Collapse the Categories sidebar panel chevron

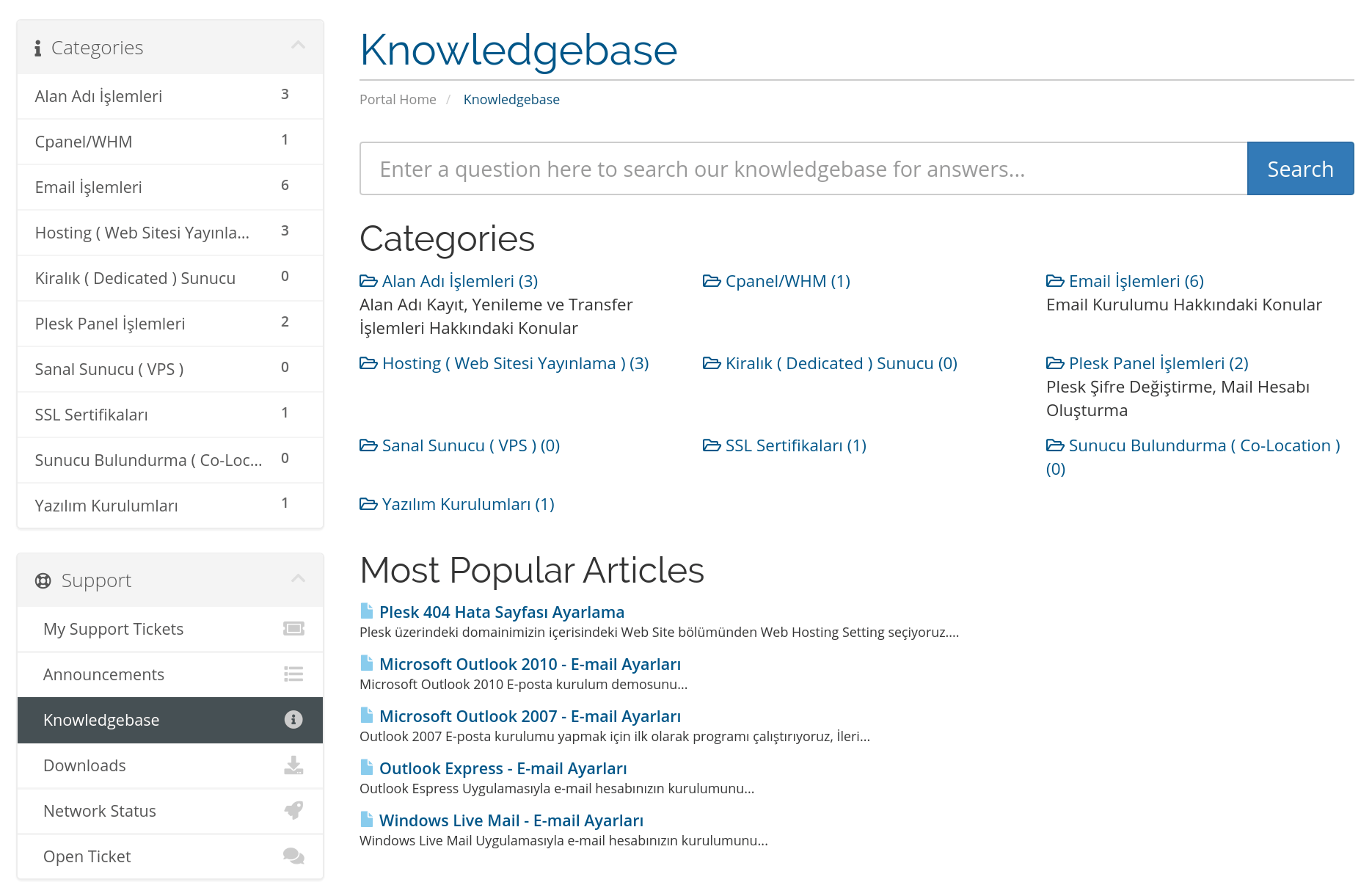click(298, 45)
